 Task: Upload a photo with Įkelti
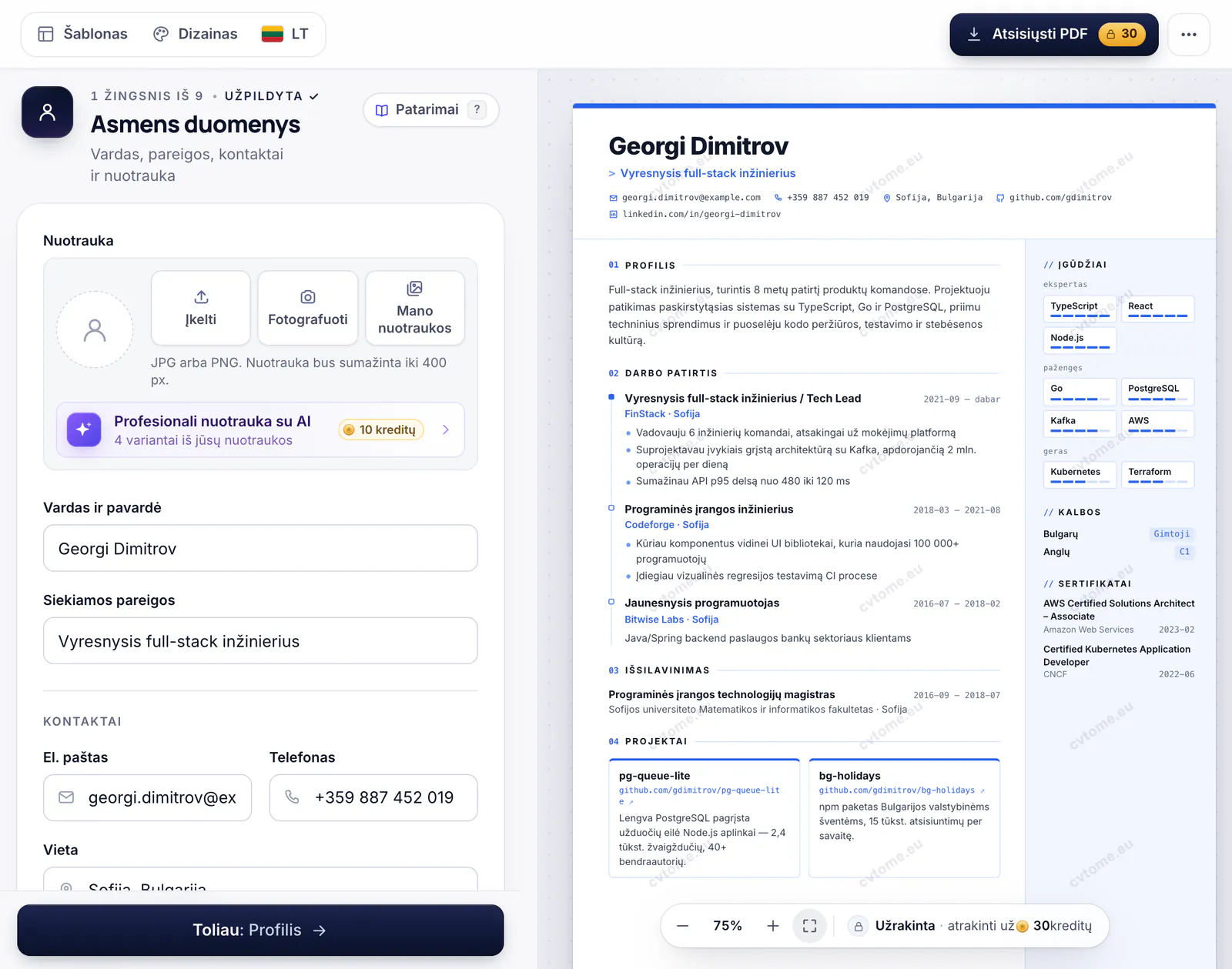(x=201, y=308)
